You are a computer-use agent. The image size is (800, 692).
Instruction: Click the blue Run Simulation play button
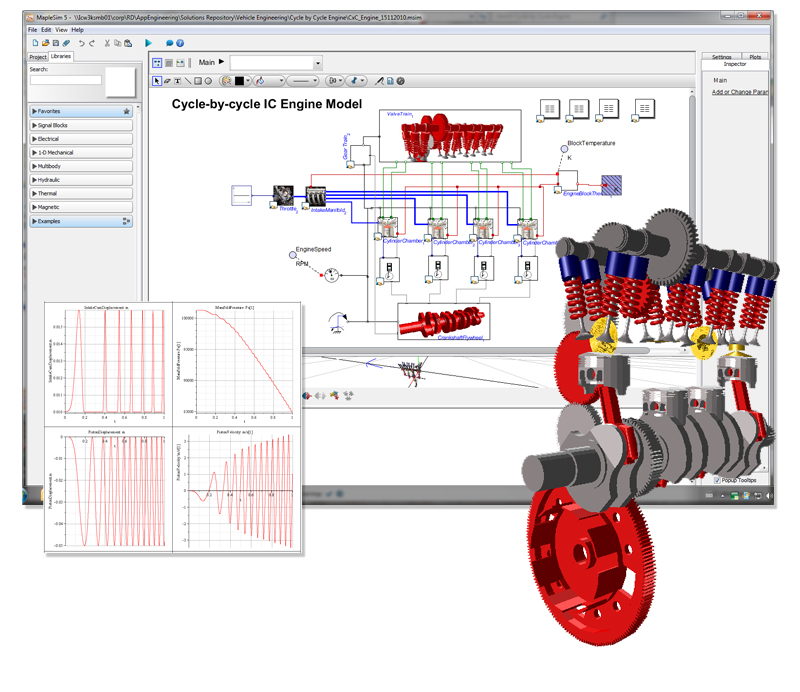point(148,43)
